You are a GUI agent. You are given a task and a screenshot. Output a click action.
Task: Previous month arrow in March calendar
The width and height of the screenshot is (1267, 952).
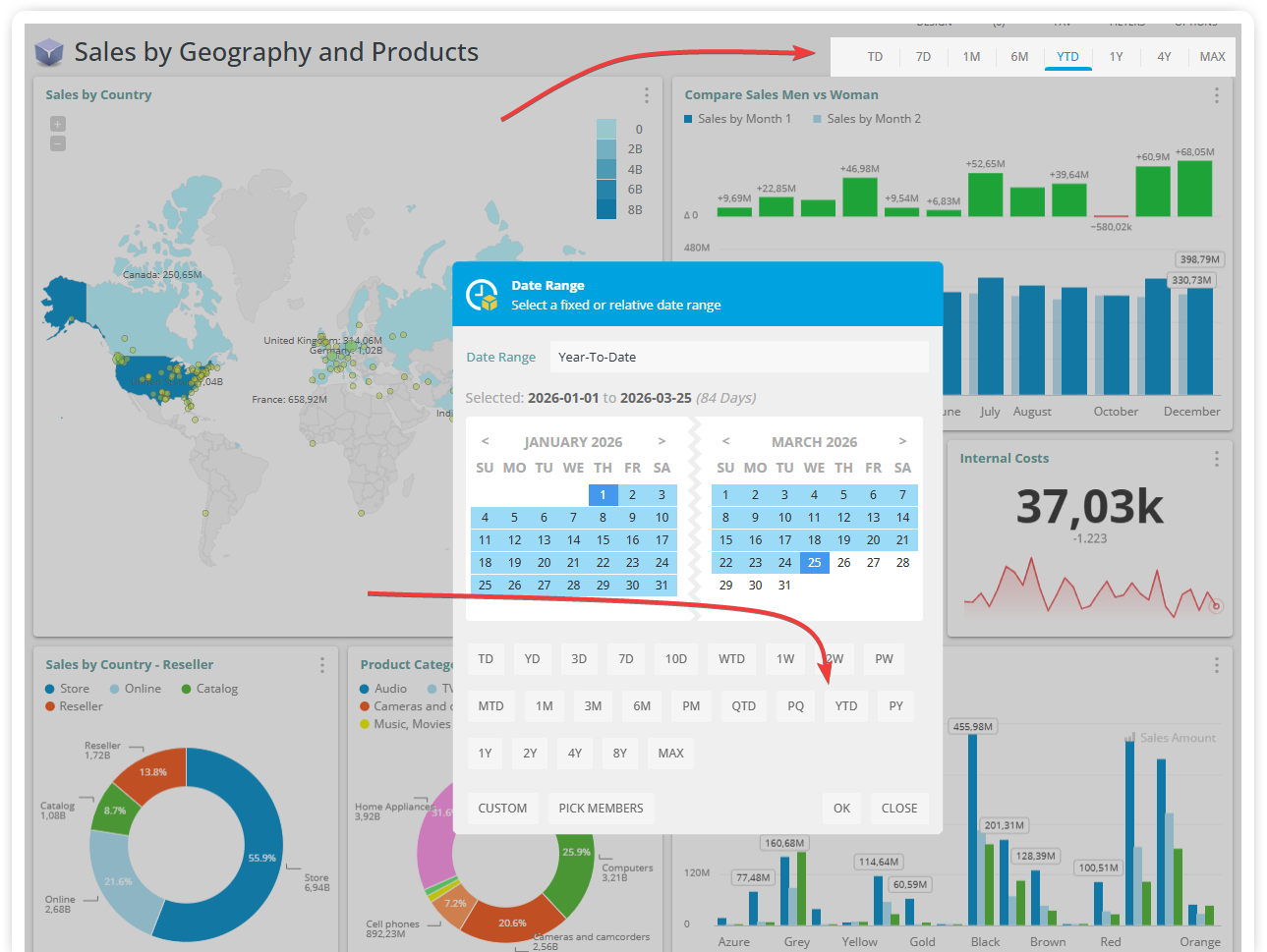[x=725, y=442]
